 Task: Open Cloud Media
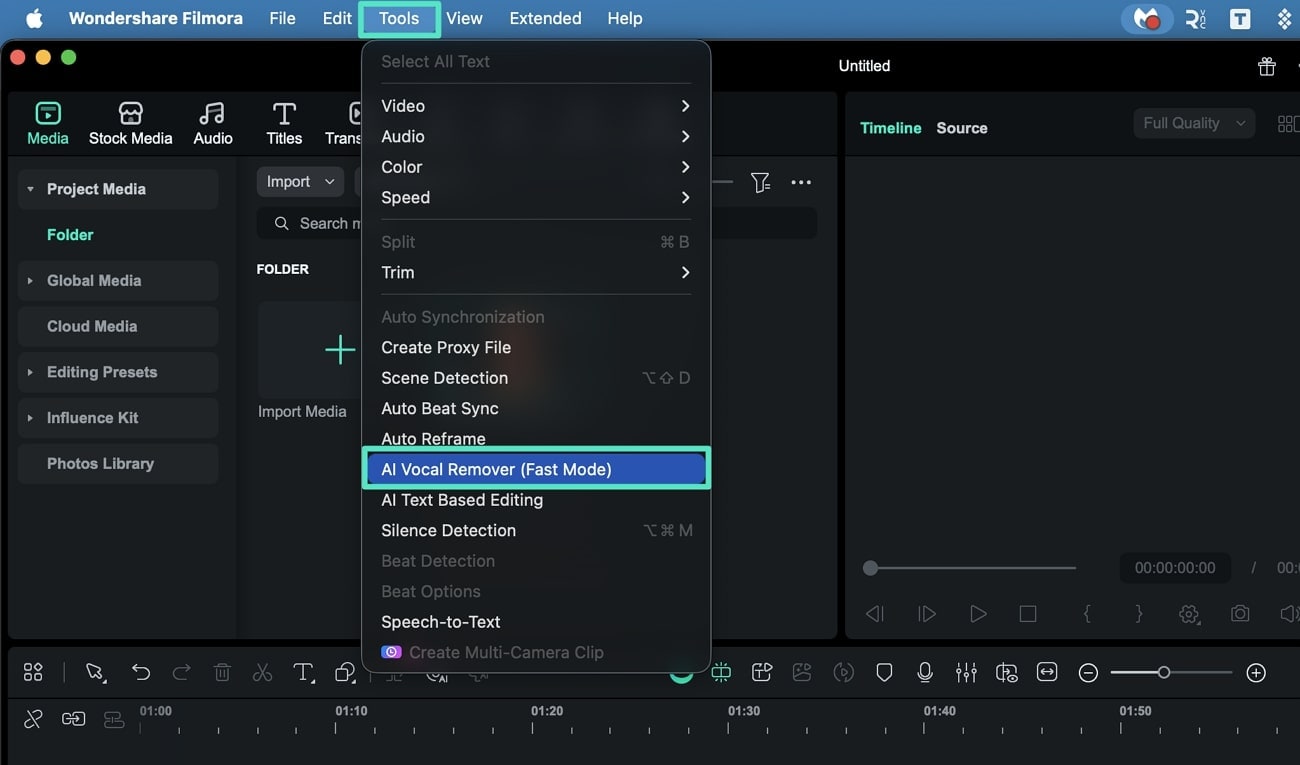pos(118,326)
